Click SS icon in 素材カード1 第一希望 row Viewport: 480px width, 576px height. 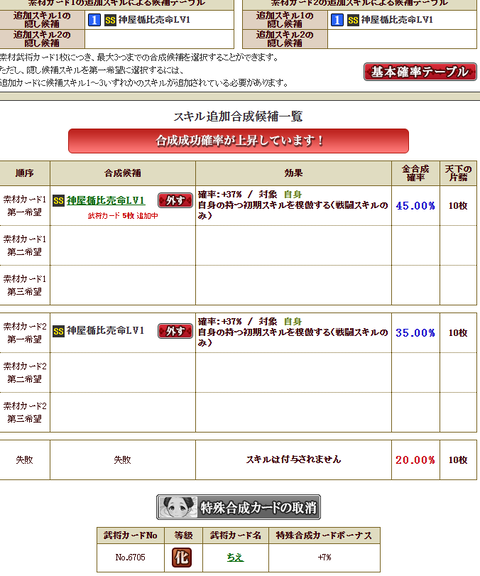(58, 201)
